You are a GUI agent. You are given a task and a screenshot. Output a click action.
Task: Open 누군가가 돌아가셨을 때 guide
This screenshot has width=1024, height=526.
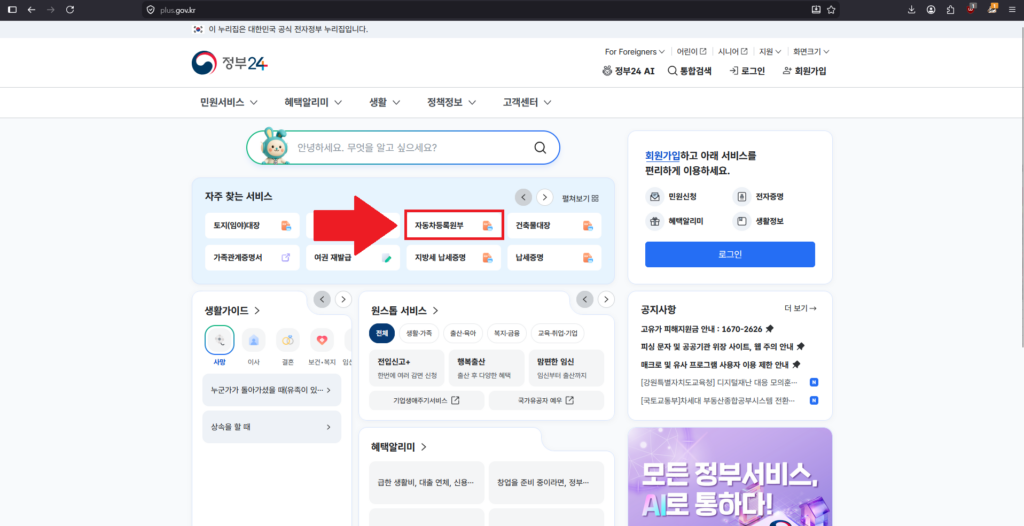272,390
